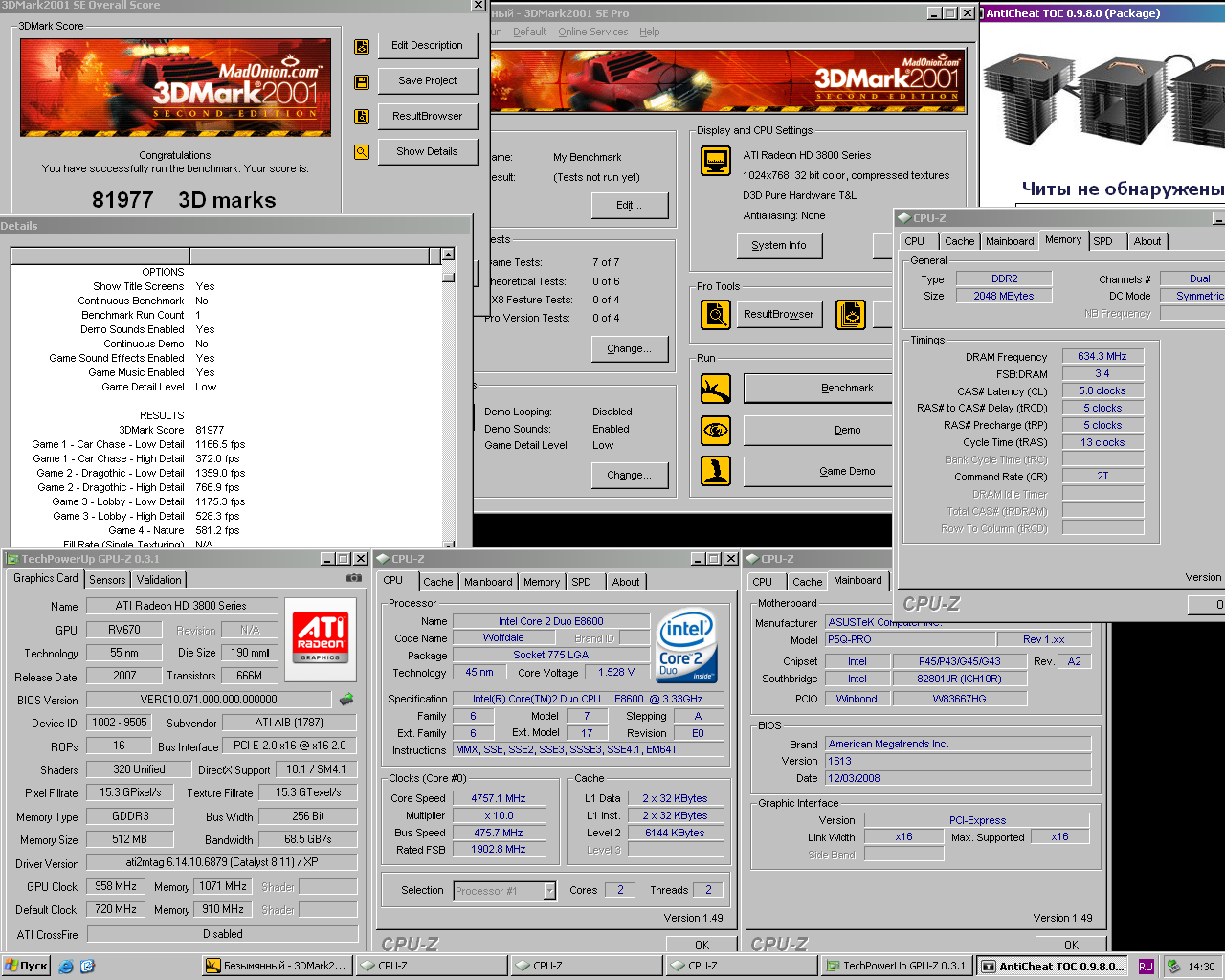Open the Default menu in 3DMark

click(x=529, y=32)
